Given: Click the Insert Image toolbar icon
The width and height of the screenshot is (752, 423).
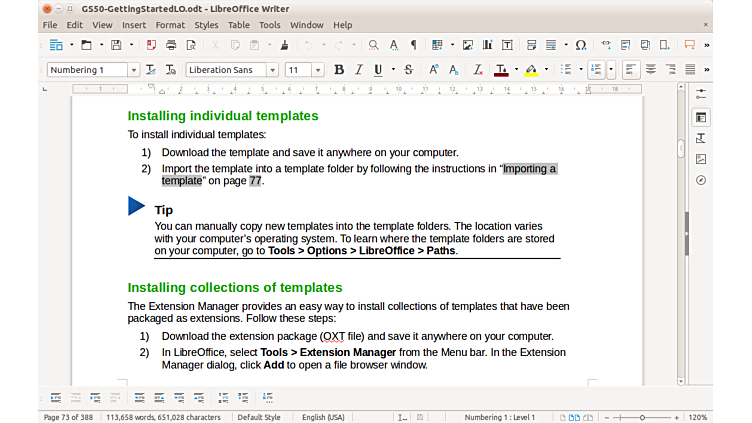Looking at the screenshot, I should [467, 45].
